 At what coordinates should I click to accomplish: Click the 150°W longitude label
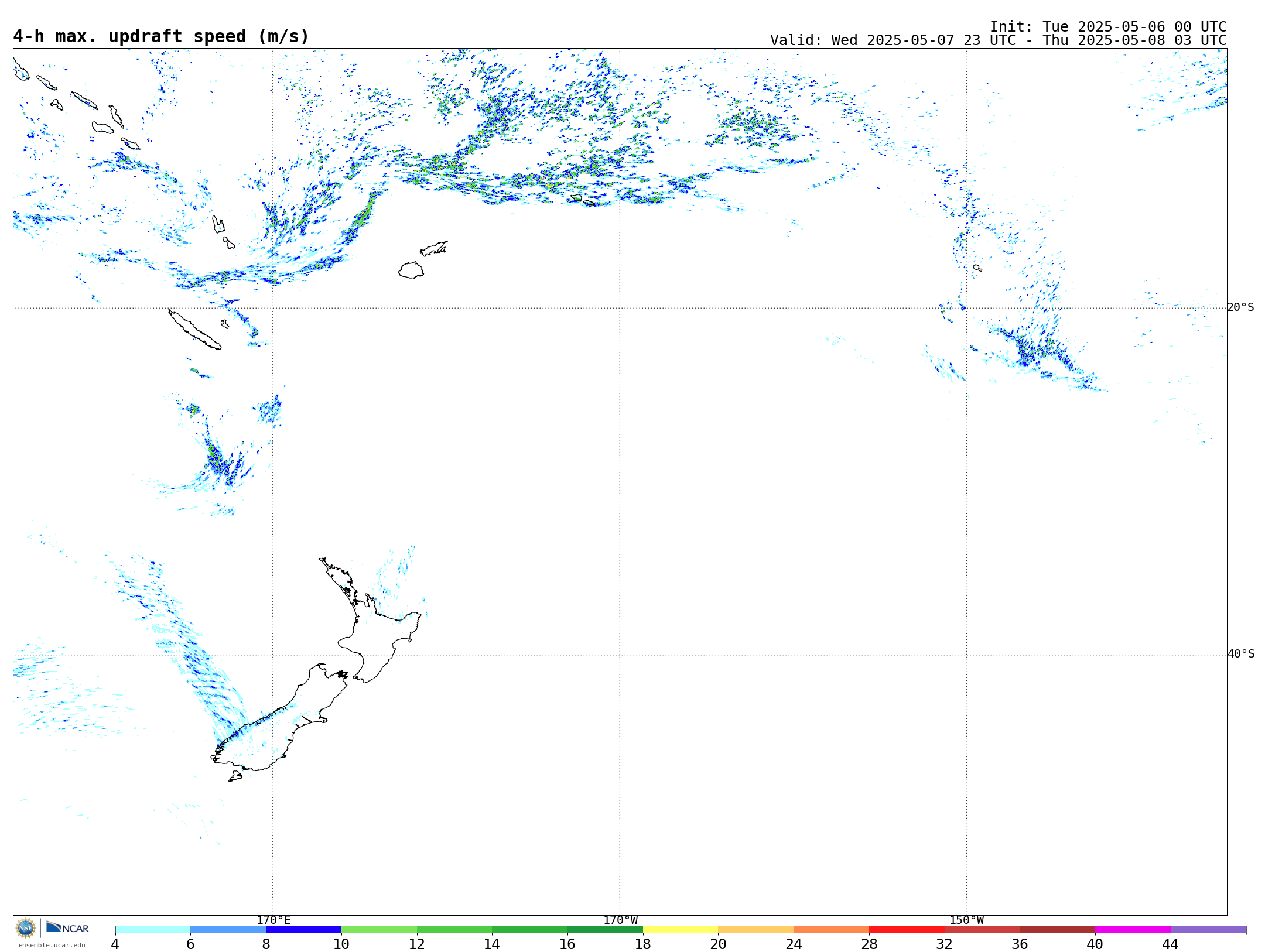[x=966, y=920]
